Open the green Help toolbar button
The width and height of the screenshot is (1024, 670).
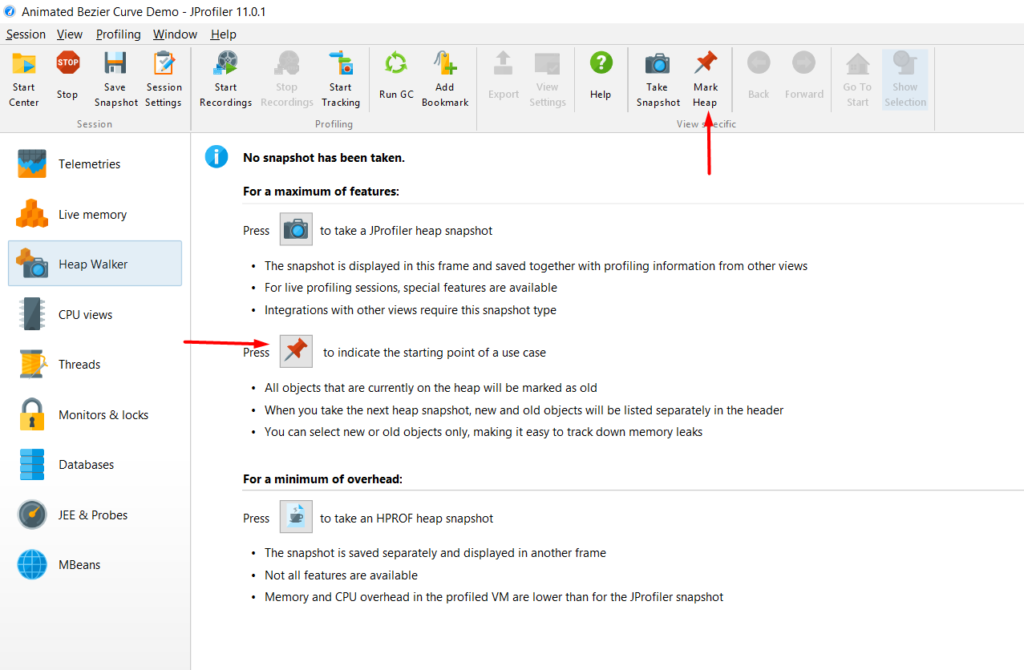[600, 66]
